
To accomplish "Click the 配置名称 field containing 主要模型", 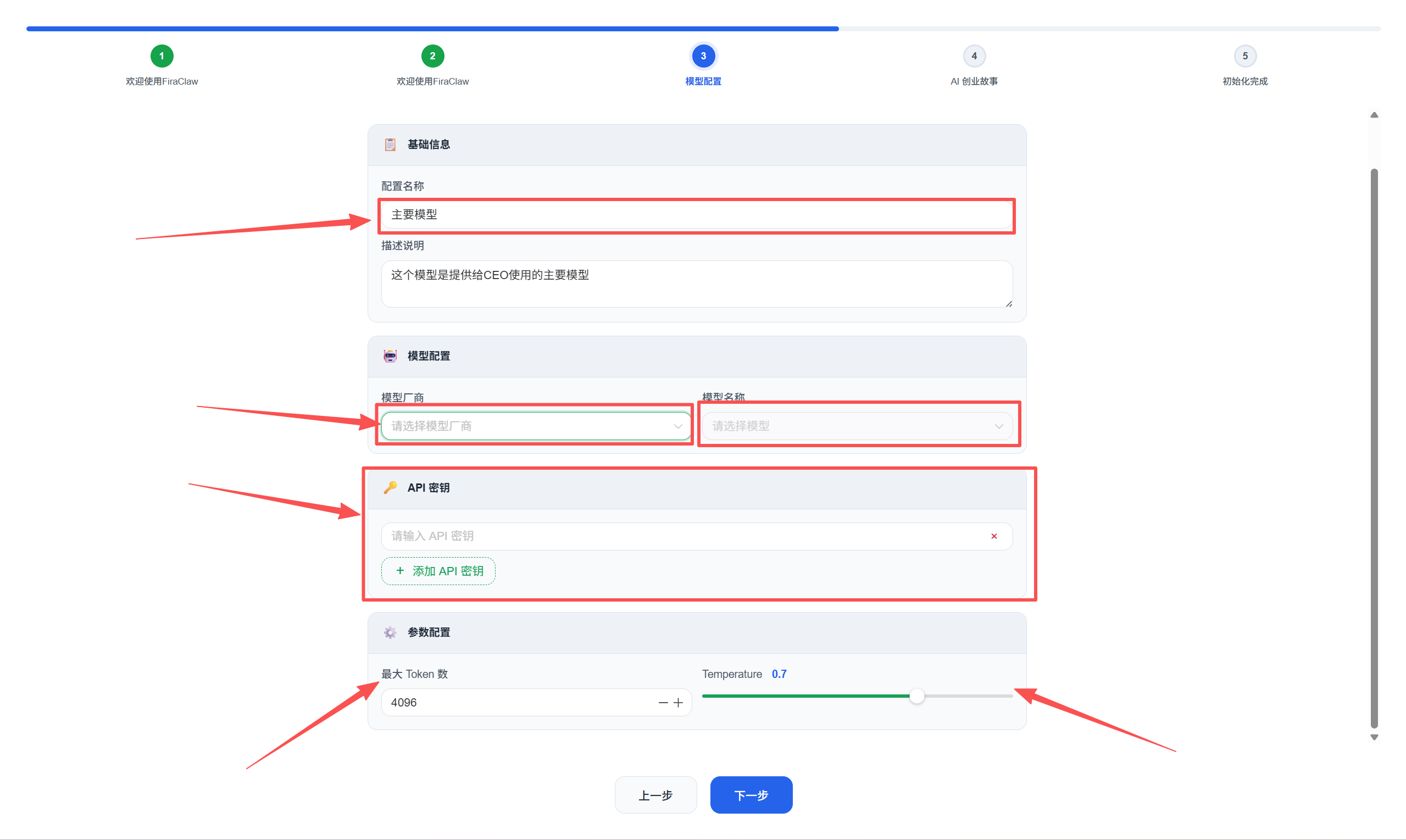I will [697, 214].
